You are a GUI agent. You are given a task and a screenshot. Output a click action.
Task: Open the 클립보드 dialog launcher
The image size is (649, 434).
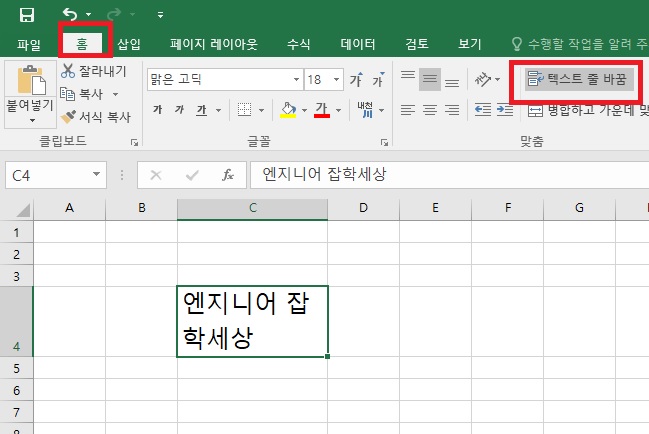[134, 142]
